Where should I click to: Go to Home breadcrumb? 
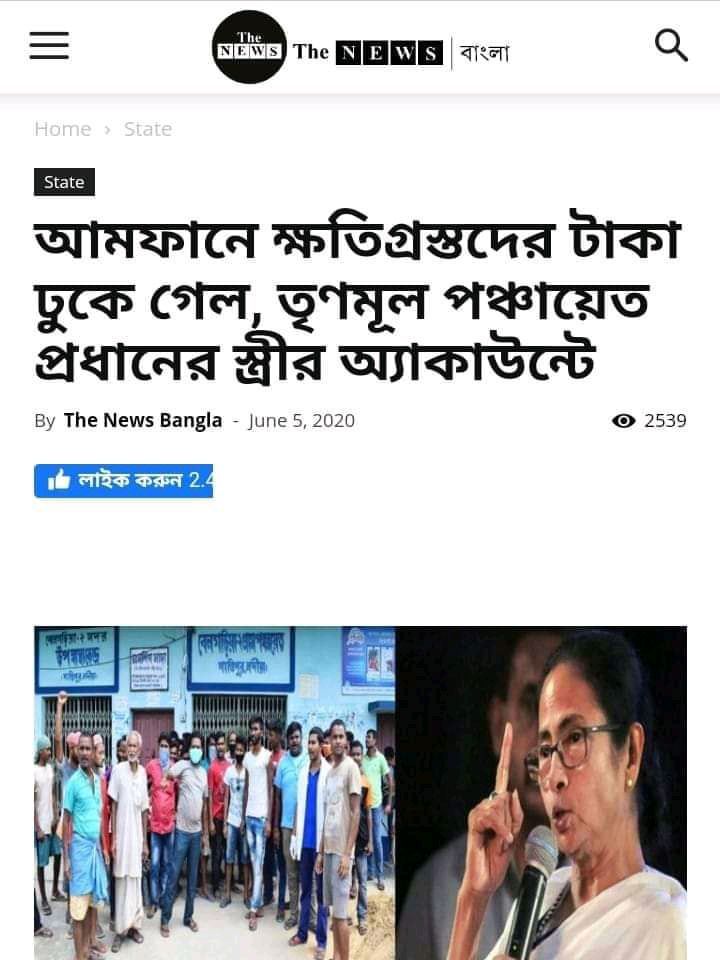[x=62, y=129]
